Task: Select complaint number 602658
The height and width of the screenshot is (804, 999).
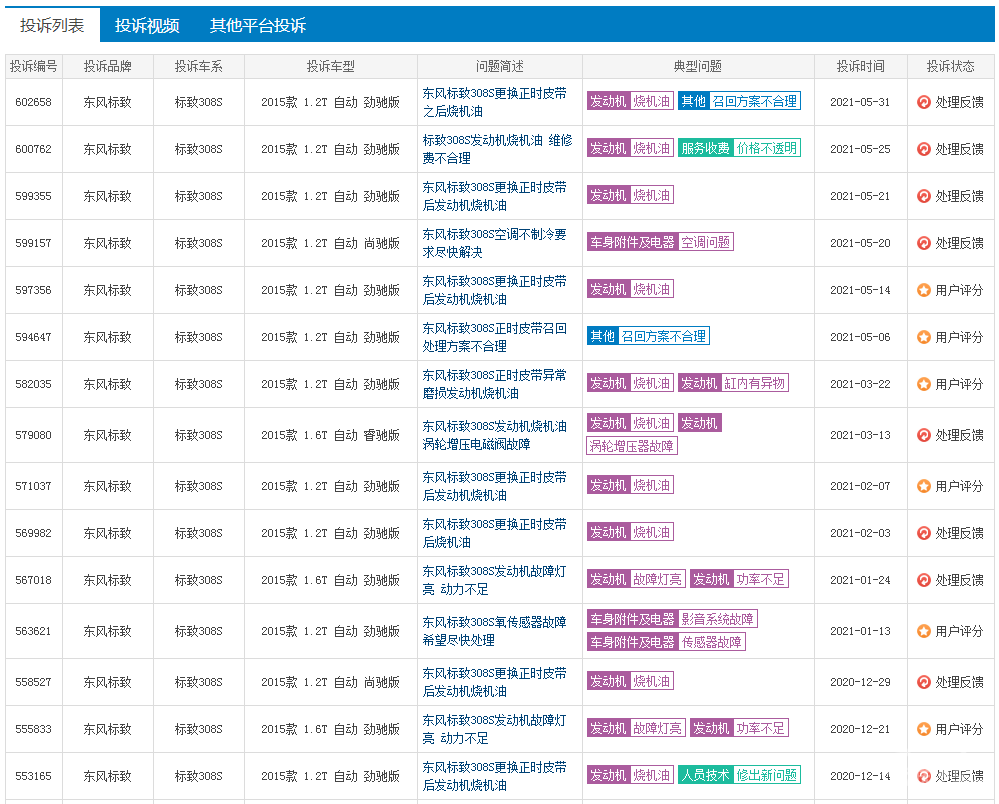Action: pos(34,102)
